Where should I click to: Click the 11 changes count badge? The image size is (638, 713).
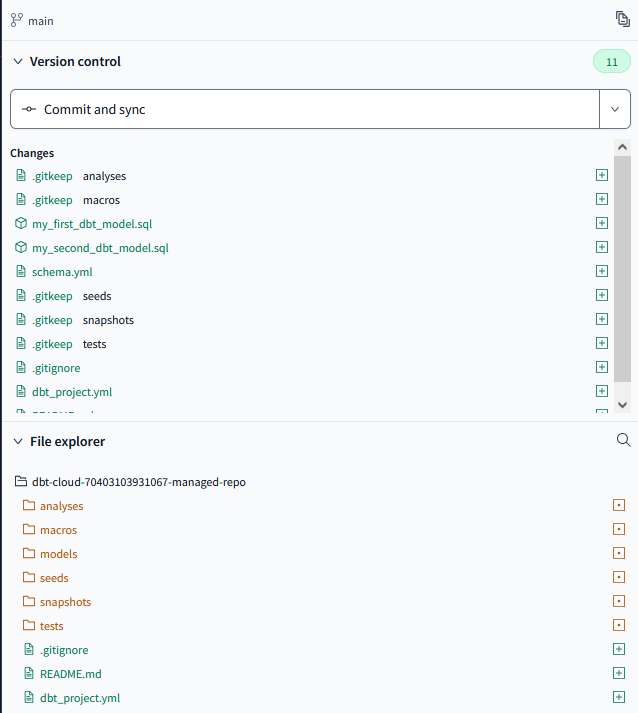[611, 61]
